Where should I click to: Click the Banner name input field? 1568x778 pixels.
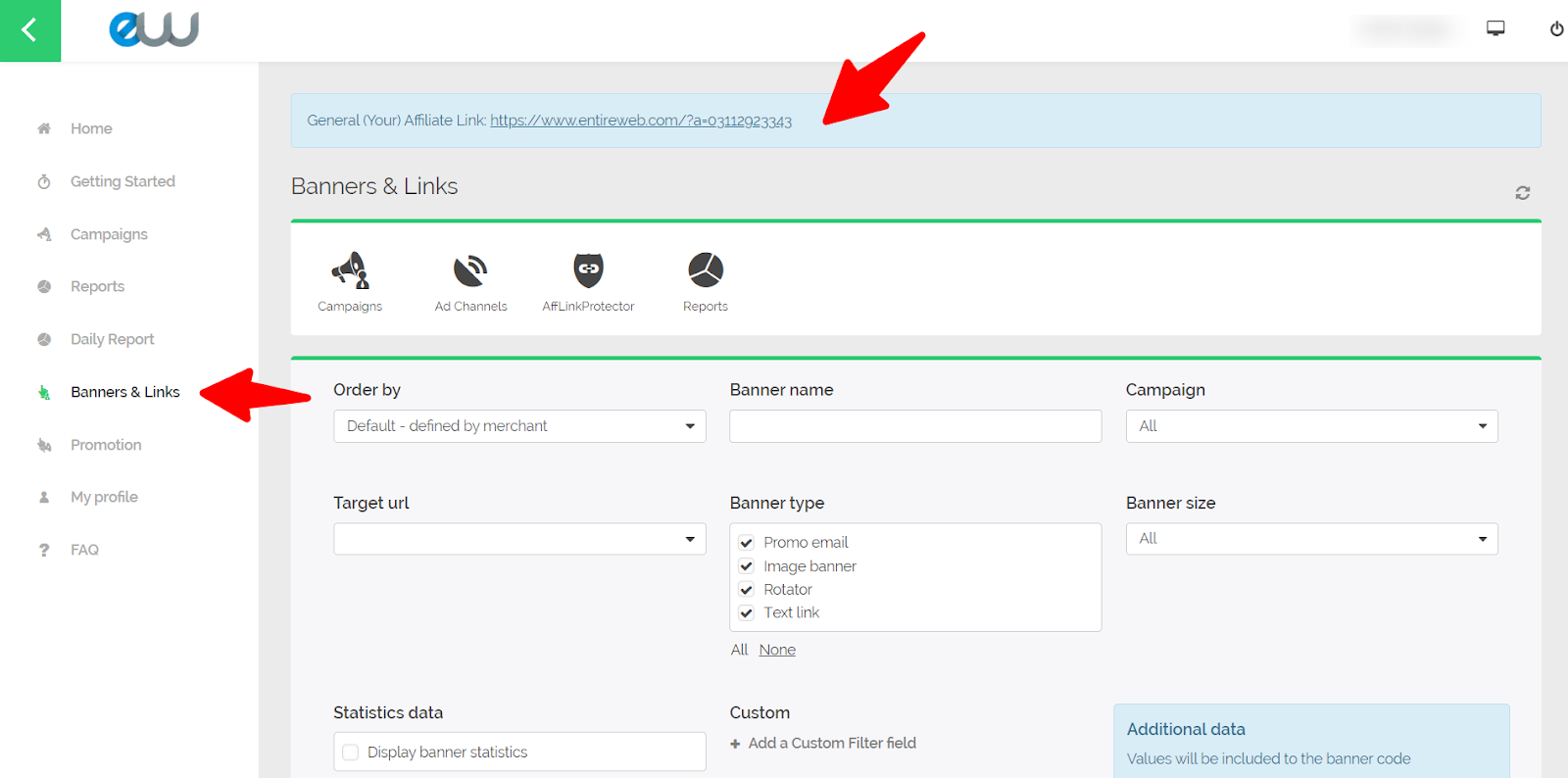[x=915, y=426]
